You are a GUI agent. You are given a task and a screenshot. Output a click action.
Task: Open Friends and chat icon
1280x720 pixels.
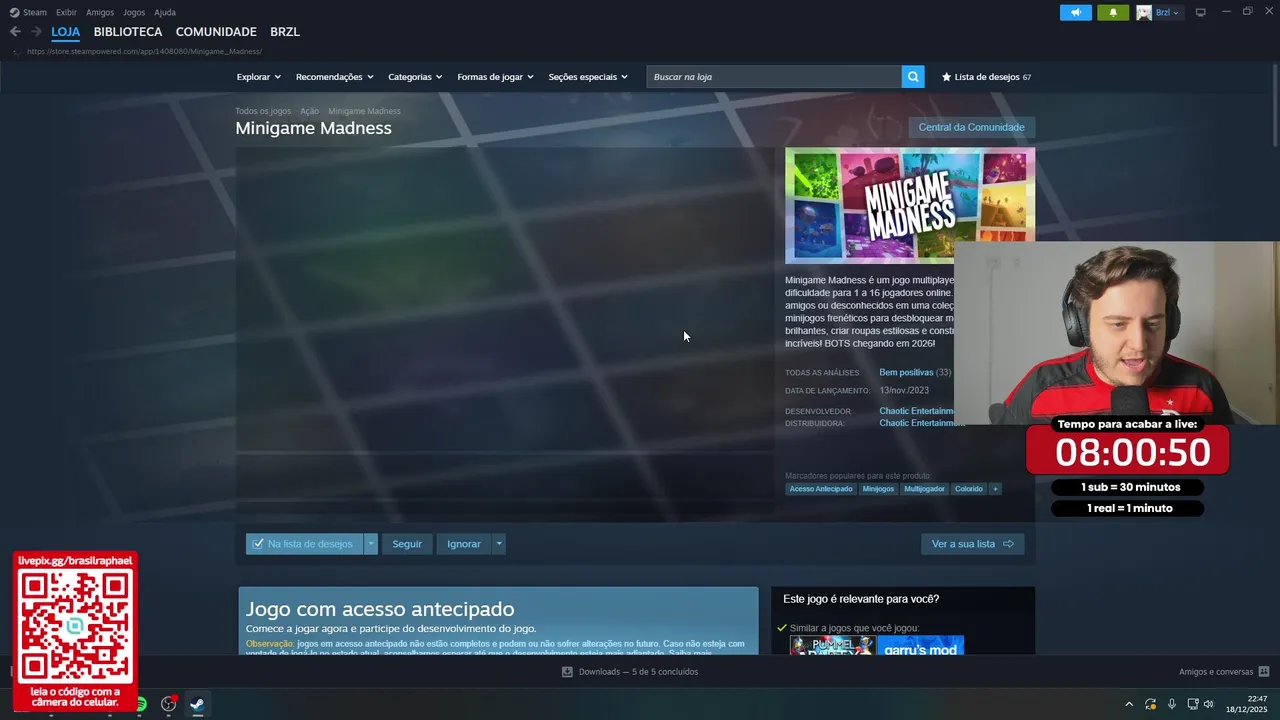point(1264,672)
